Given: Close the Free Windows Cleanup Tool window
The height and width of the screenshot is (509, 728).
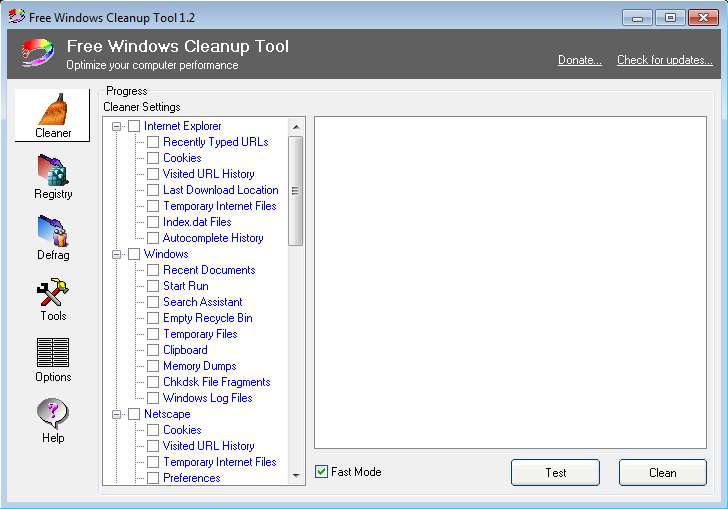Looking at the screenshot, I should [703, 18].
